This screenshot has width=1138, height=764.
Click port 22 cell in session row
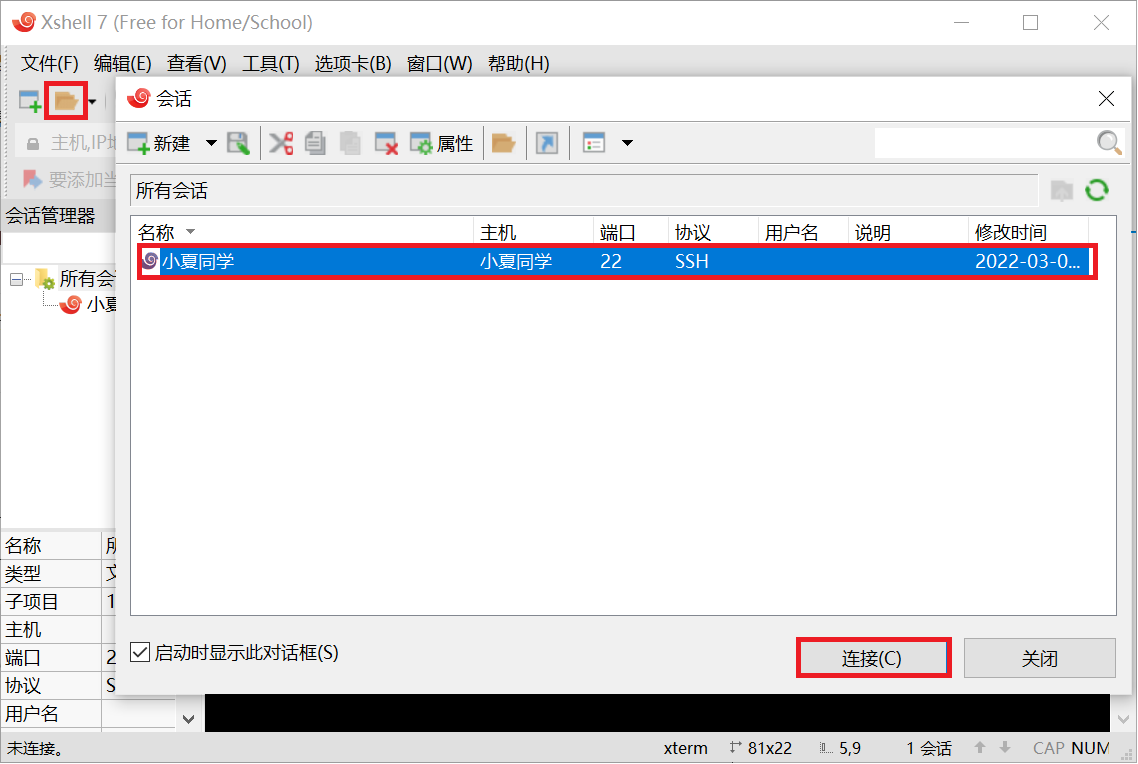click(611, 261)
